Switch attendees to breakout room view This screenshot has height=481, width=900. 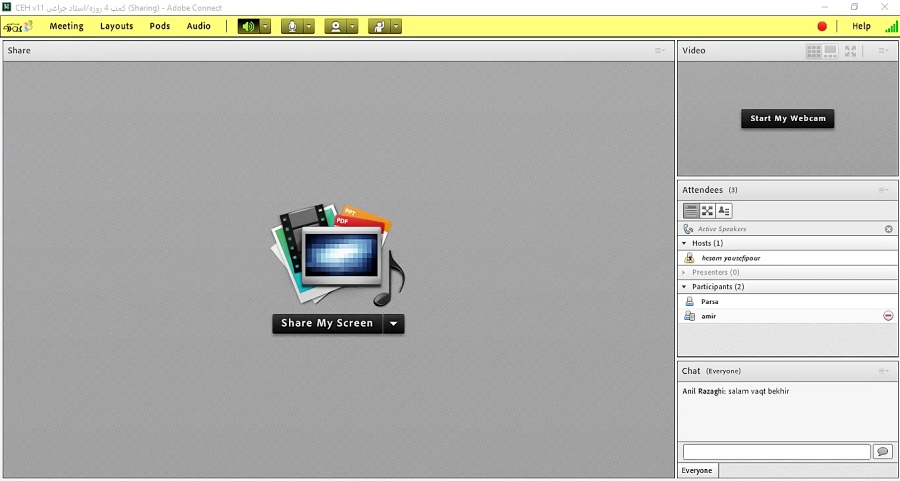[707, 210]
